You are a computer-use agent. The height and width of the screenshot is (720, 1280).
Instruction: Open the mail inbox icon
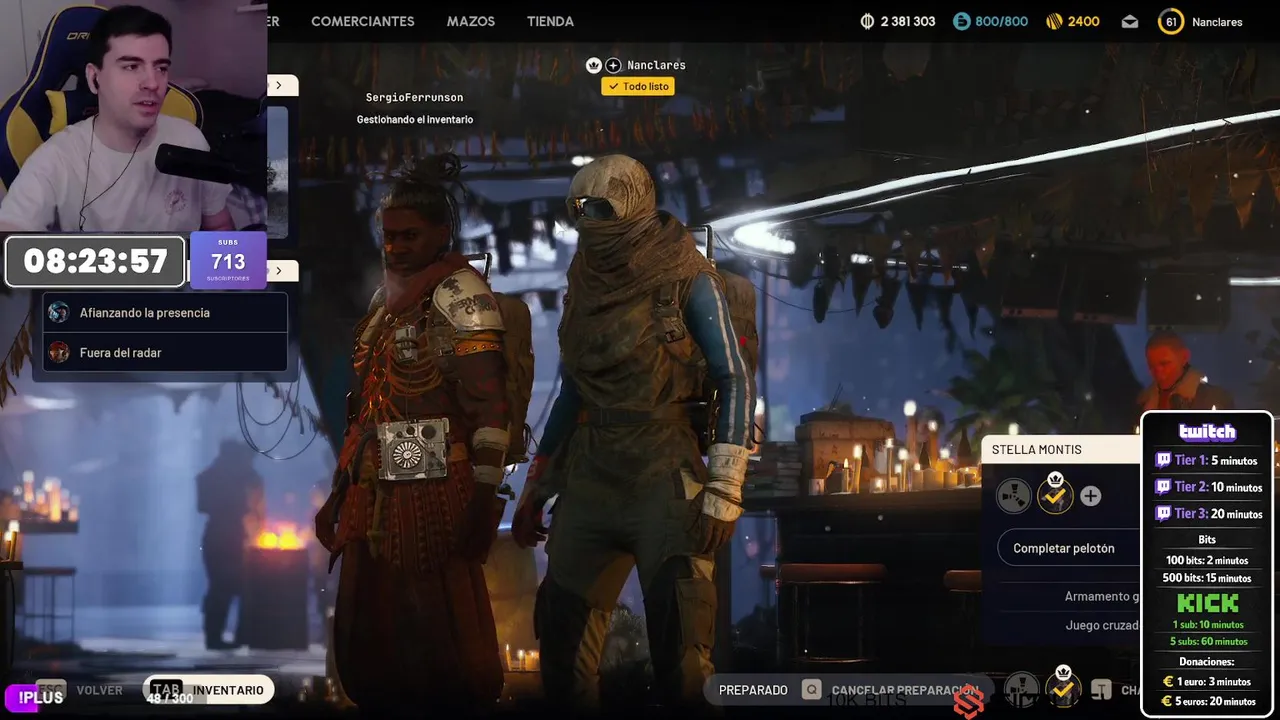coord(1130,21)
